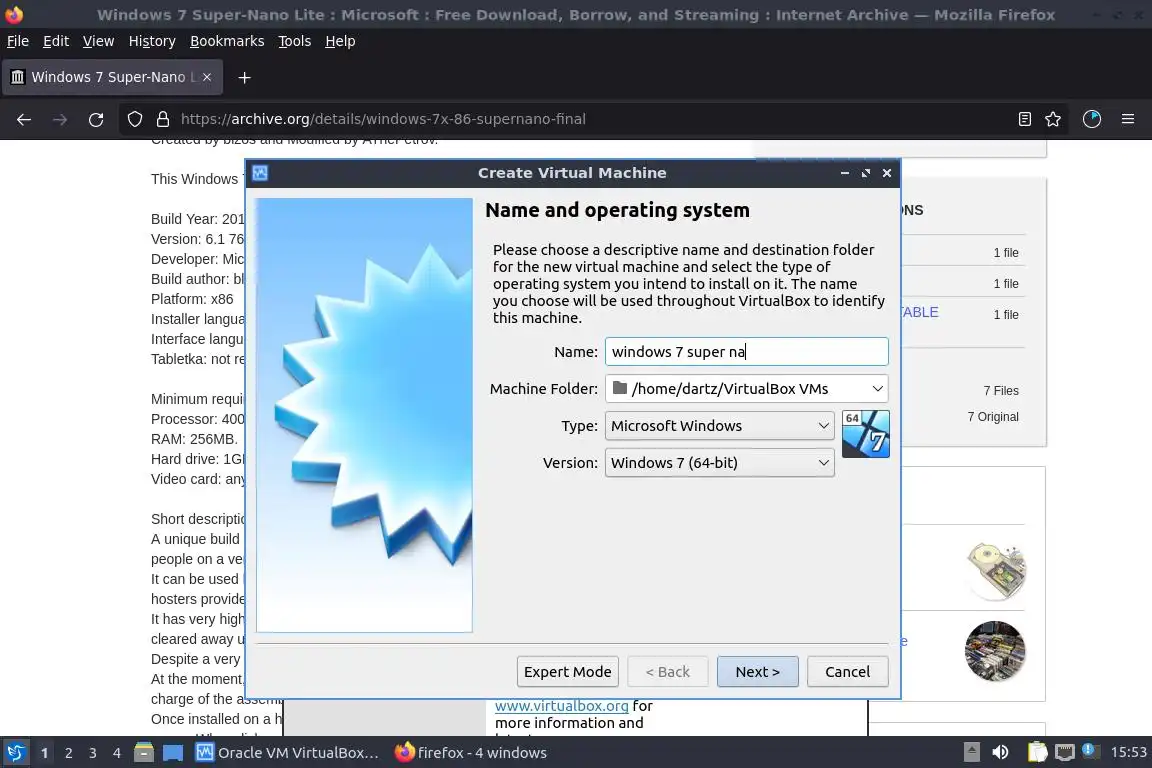Viewport: 1152px width, 768px height.
Task: Switch to workspace 3 in taskbar
Action: 93,753
